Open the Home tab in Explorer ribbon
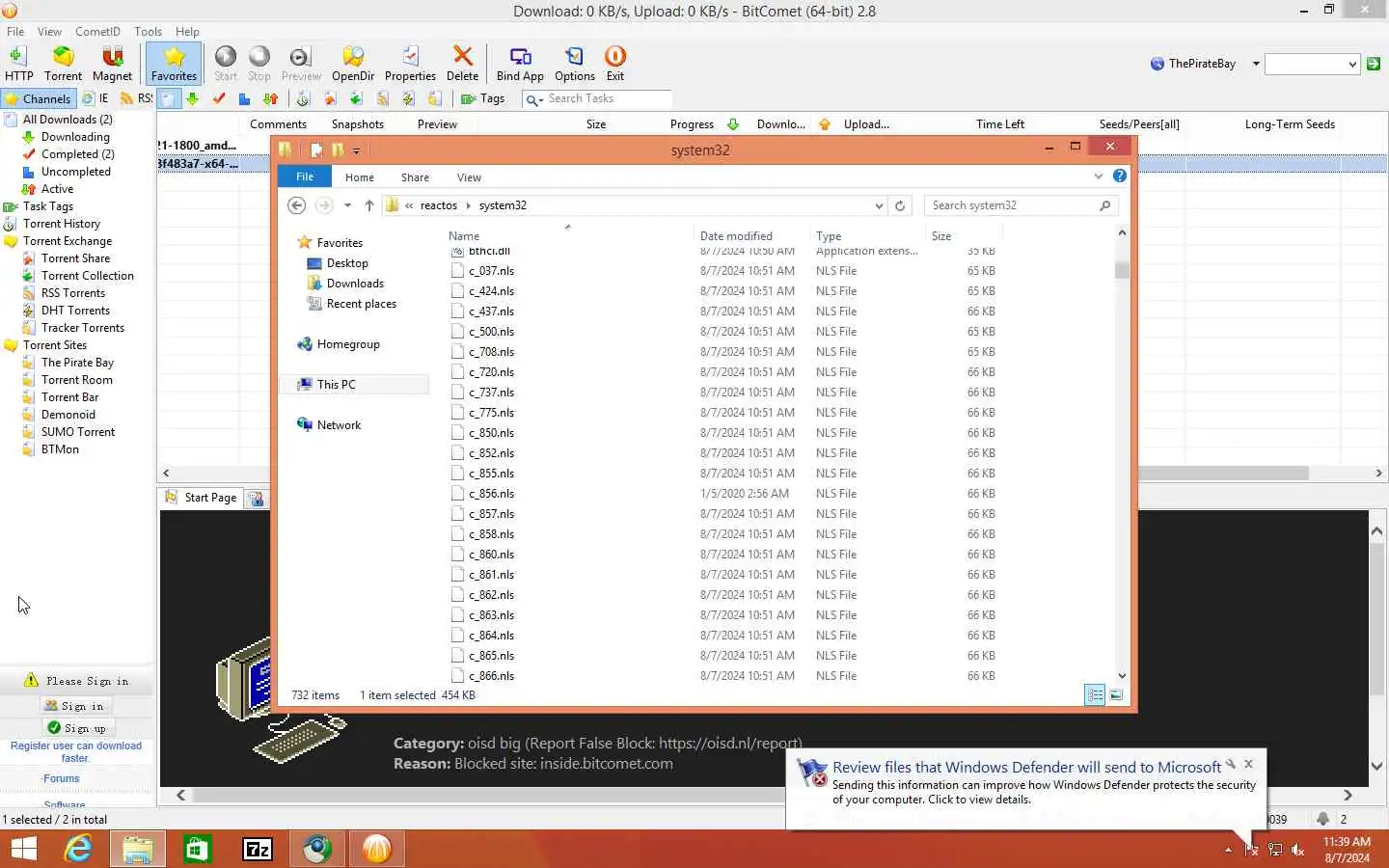This screenshot has height=868, width=1389. tap(360, 177)
